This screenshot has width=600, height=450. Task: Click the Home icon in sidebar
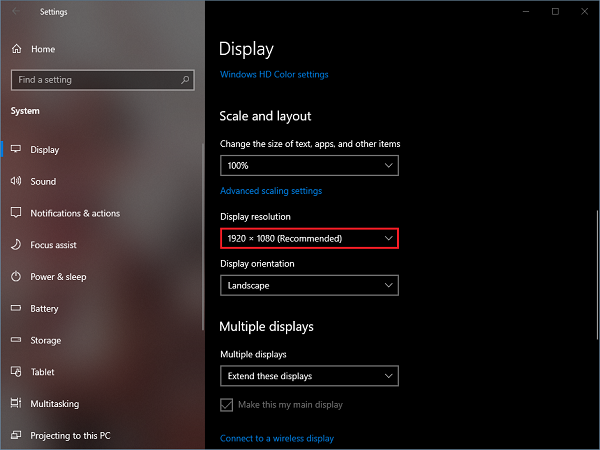[16, 48]
